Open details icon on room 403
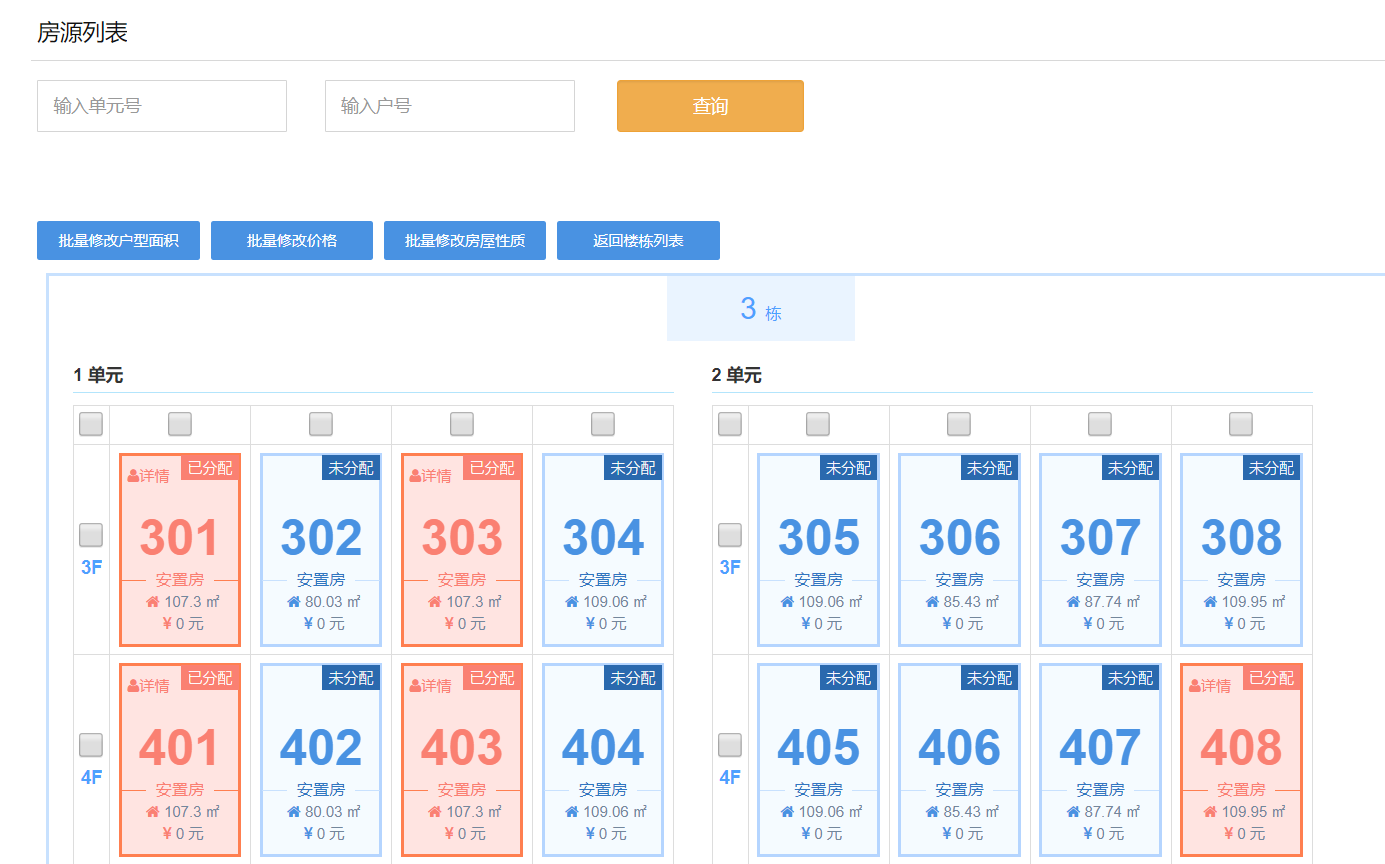 pyautogui.click(x=416, y=686)
